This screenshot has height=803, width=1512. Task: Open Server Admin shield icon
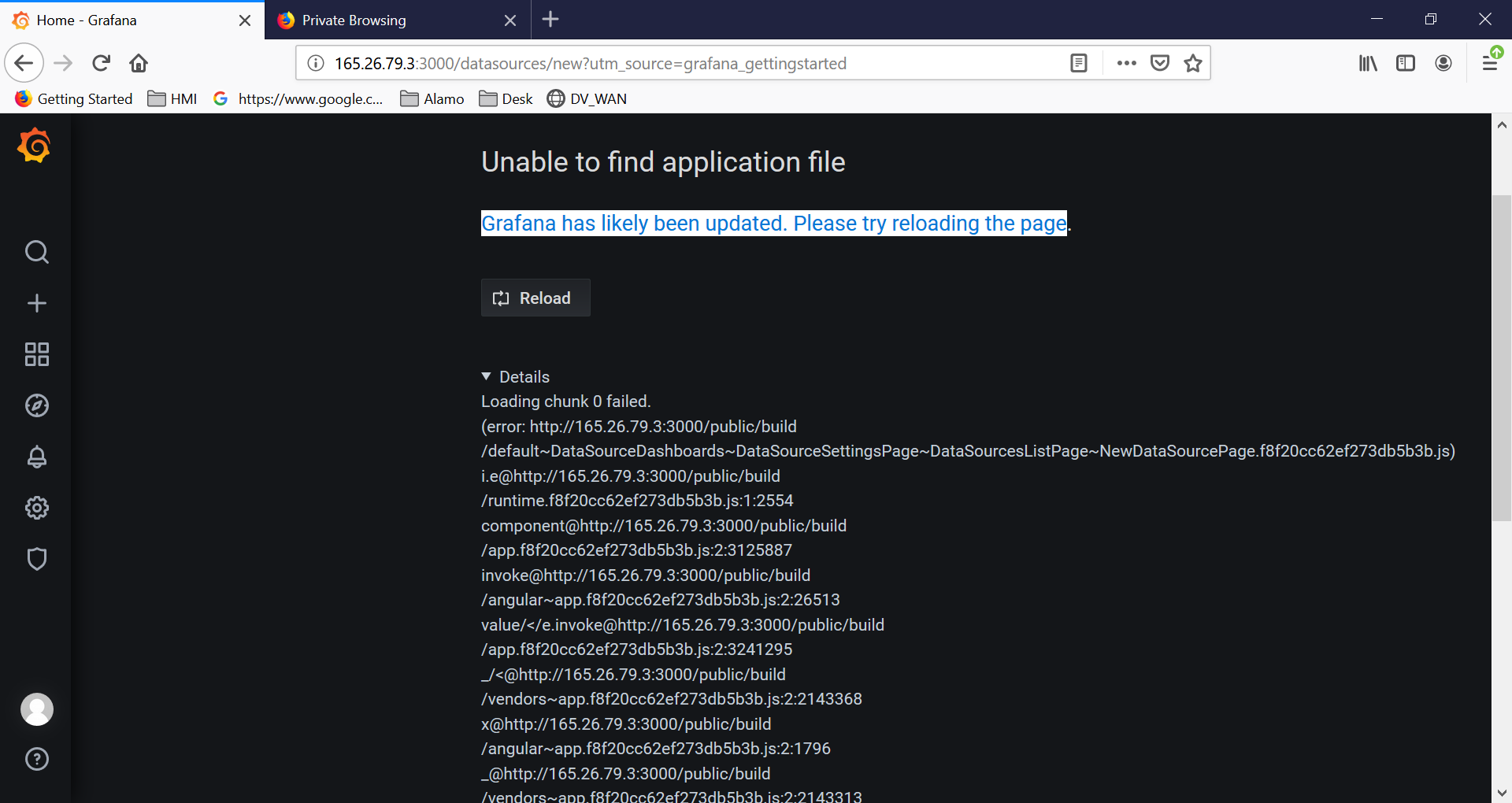[x=36, y=558]
